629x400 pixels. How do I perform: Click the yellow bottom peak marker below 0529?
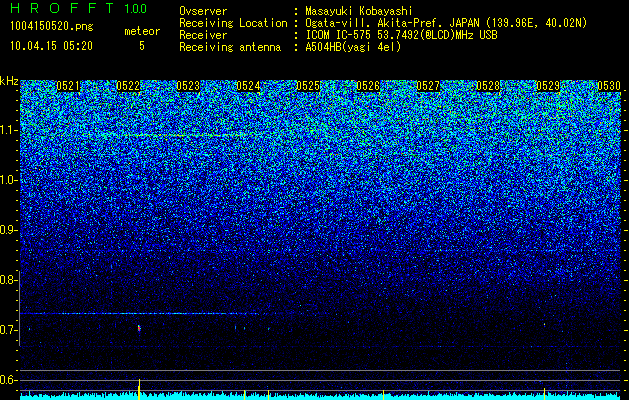tap(544, 393)
